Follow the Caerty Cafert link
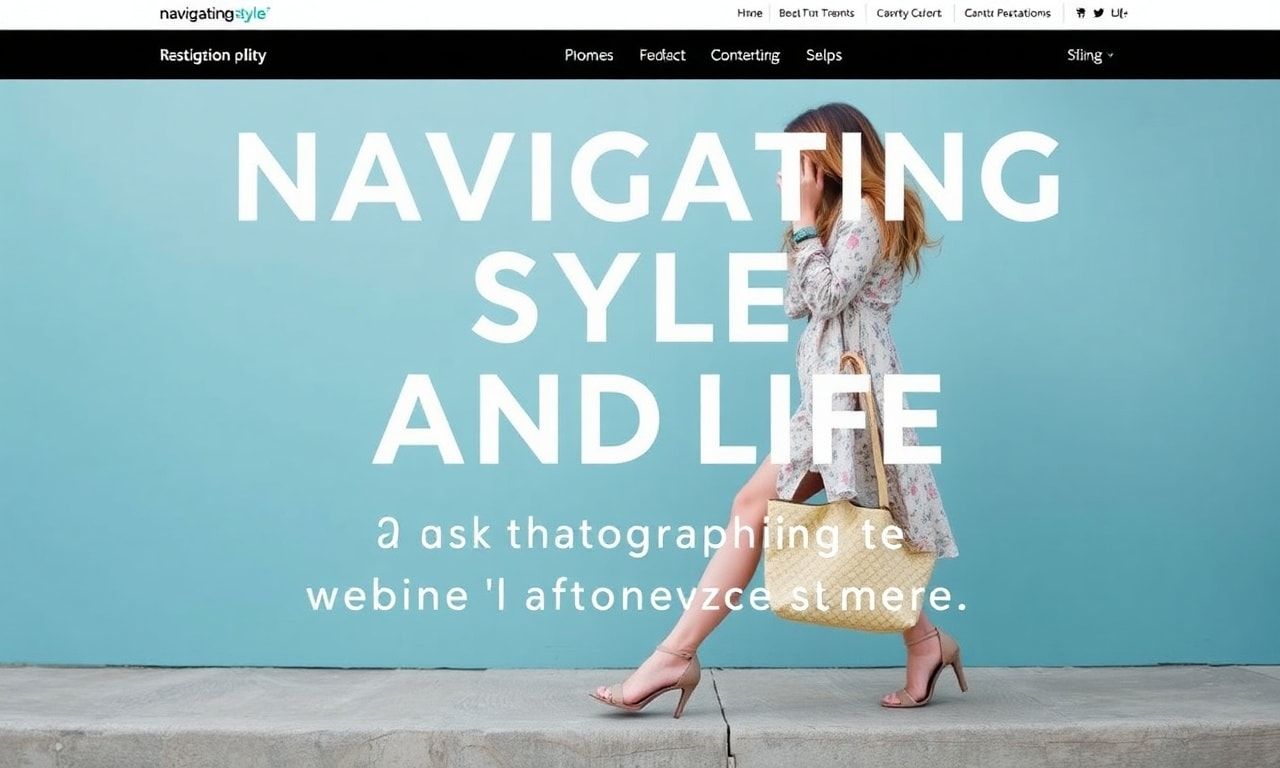This screenshot has width=1280, height=768. pos(909,13)
